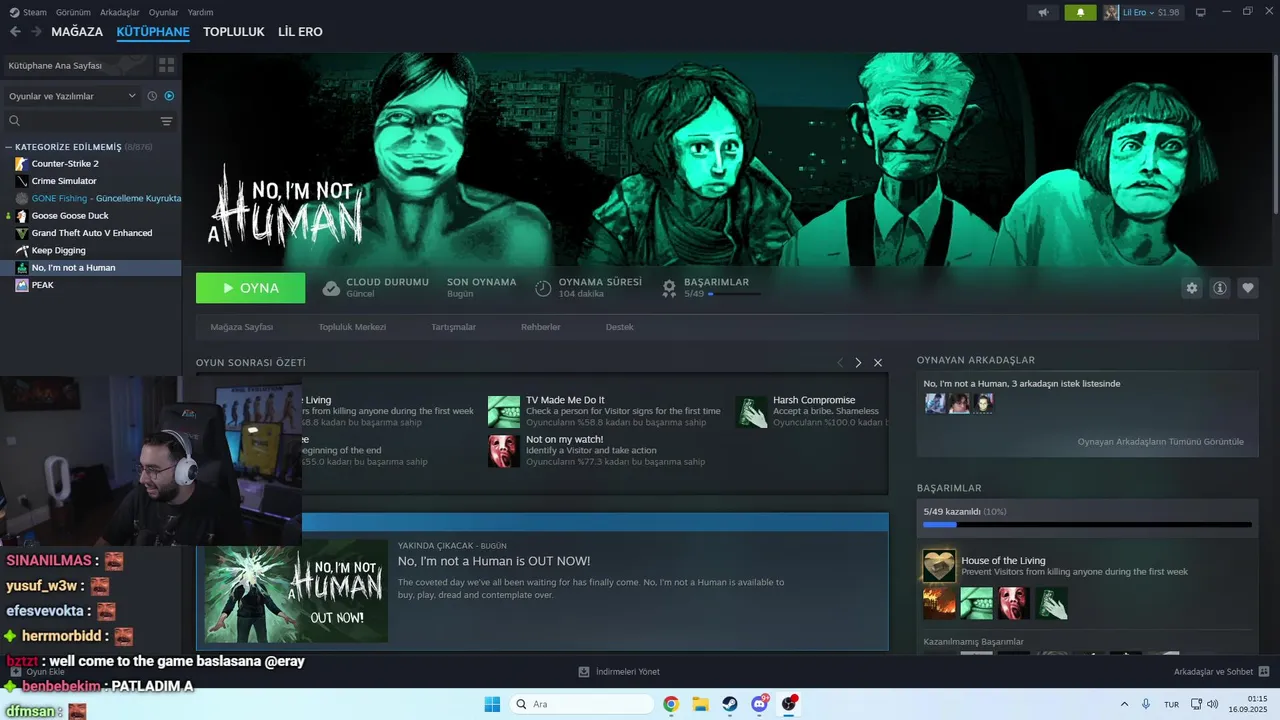This screenshot has height=720, width=1280.
Task: Go to TOPLULUK tab
Action: coord(234,32)
